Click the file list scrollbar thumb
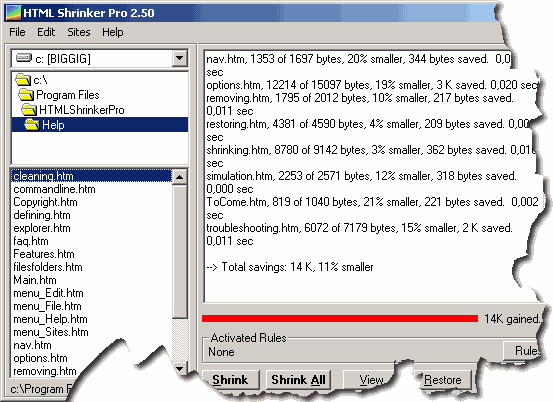This screenshot has height=402, width=553. coord(180,251)
